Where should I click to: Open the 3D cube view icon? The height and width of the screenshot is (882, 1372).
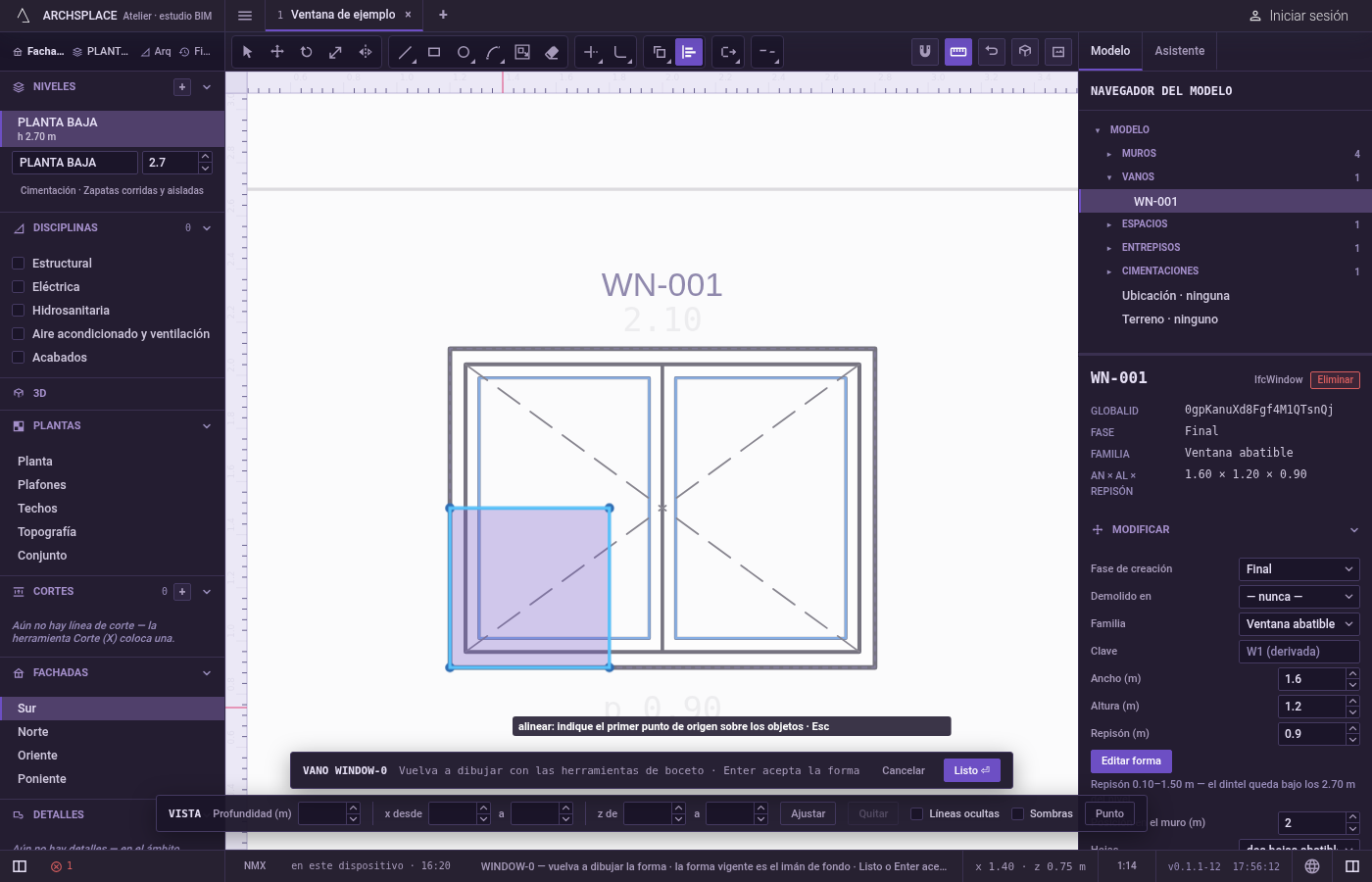1025,52
